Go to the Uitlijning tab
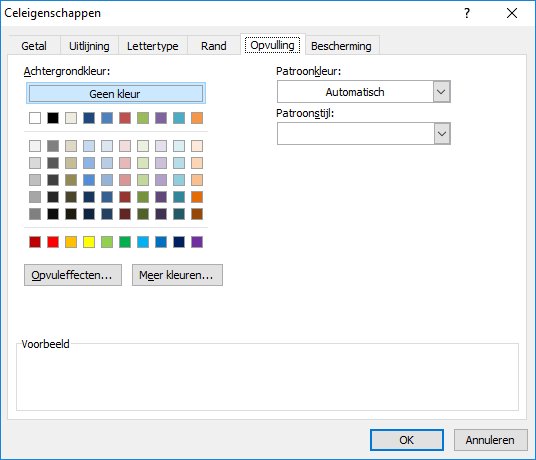 pos(89,46)
